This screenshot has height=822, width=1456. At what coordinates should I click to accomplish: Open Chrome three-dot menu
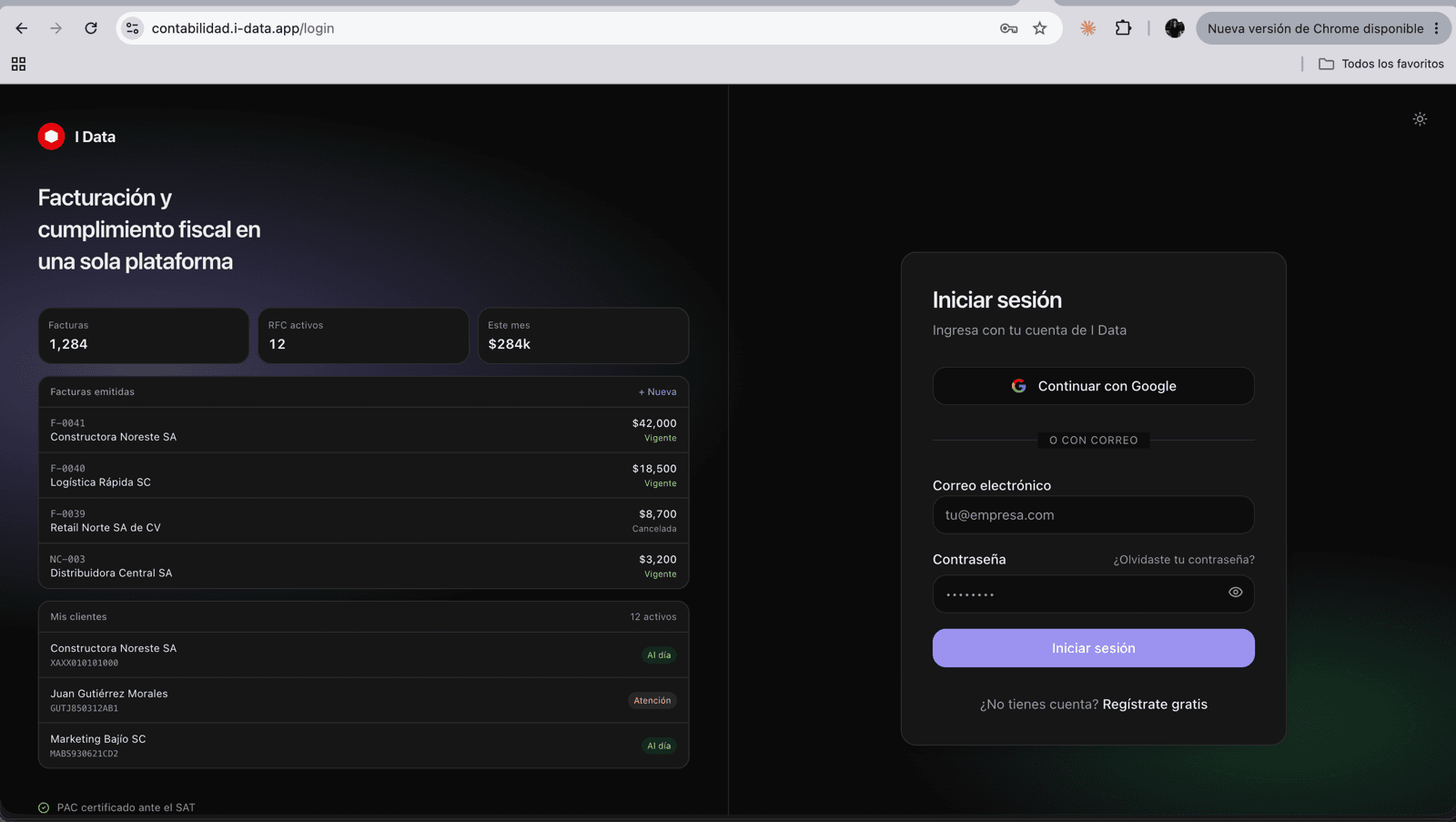[1437, 28]
